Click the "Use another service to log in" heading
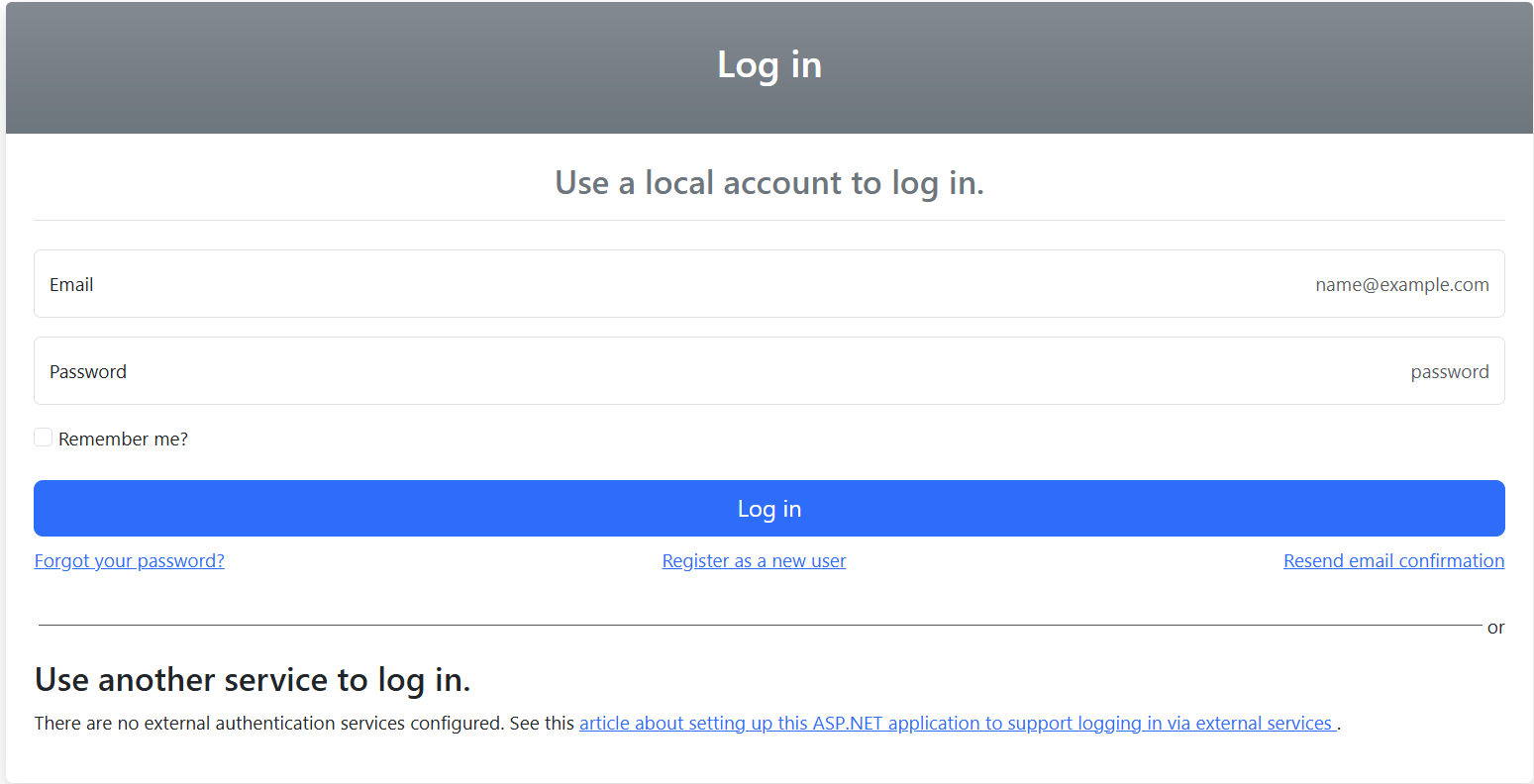The image size is (1534, 784). [x=253, y=680]
